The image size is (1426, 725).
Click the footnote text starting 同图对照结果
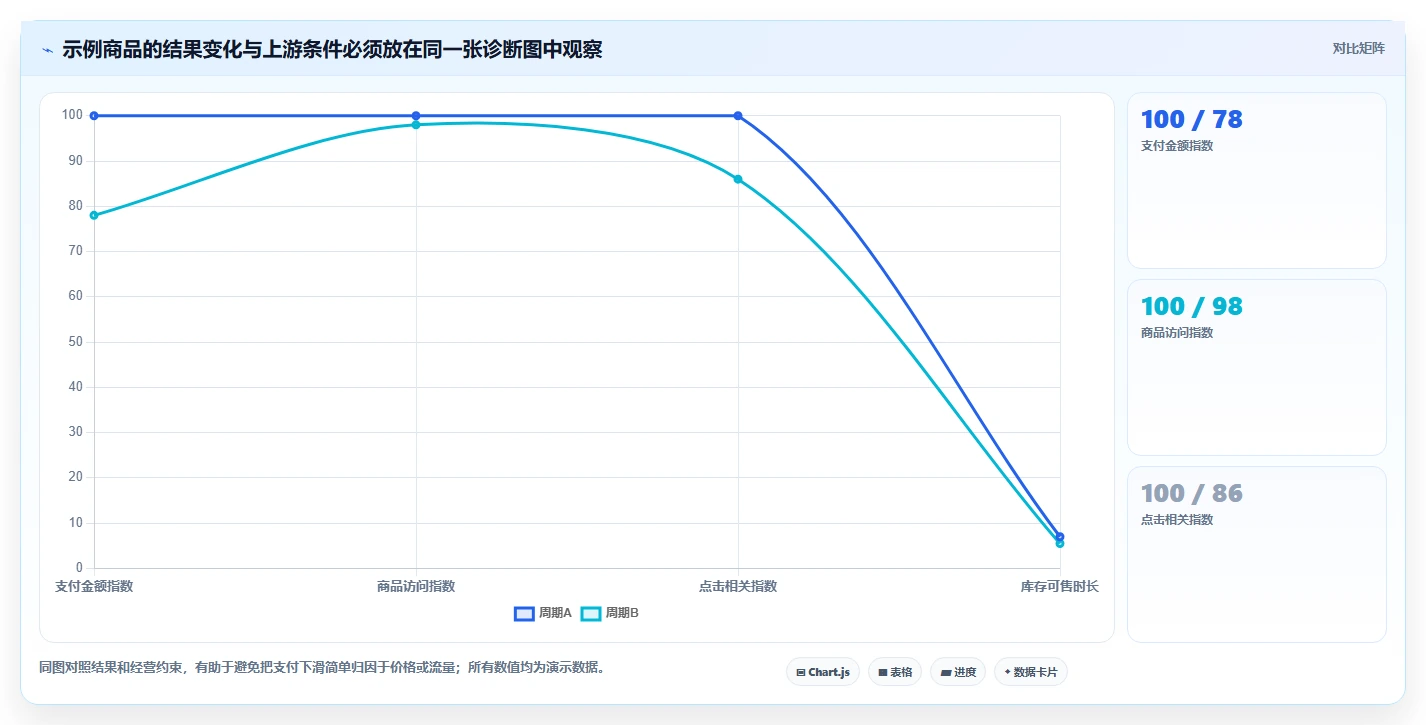(321, 667)
